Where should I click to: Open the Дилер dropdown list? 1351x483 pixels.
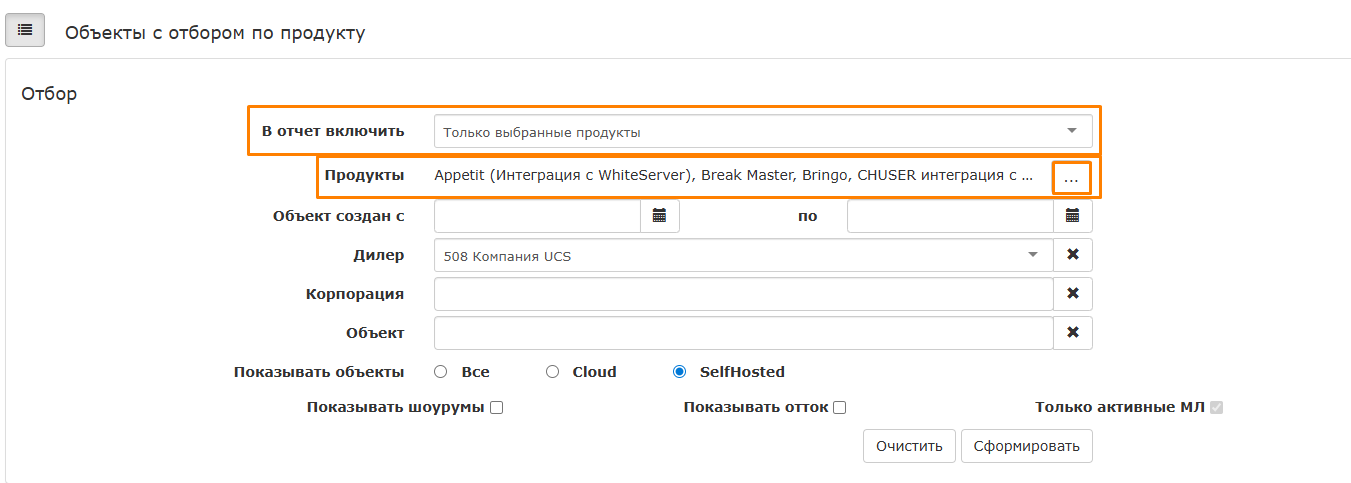(743, 255)
